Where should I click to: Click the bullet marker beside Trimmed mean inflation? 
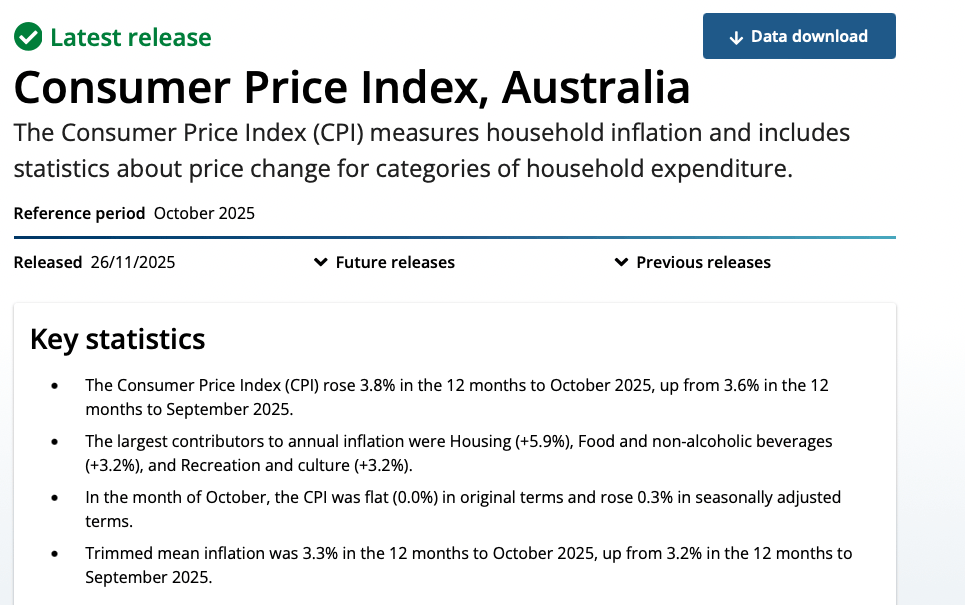pyautogui.click(x=54, y=554)
